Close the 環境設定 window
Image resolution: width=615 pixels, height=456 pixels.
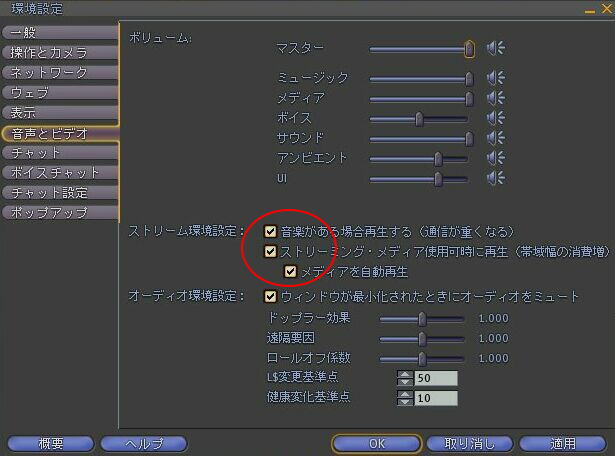point(606,8)
